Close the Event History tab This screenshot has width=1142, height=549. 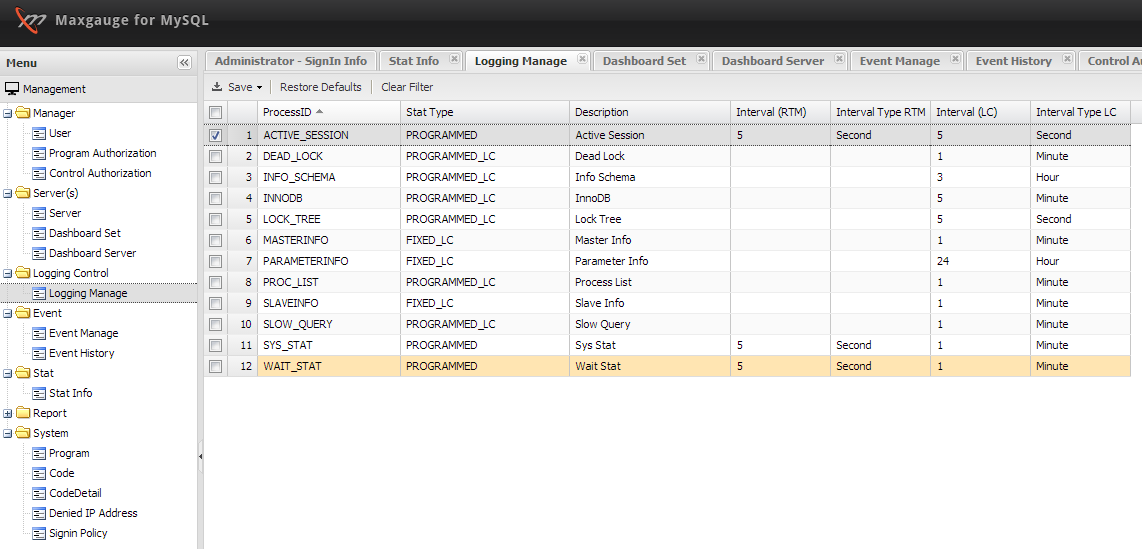tap(1067, 59)
